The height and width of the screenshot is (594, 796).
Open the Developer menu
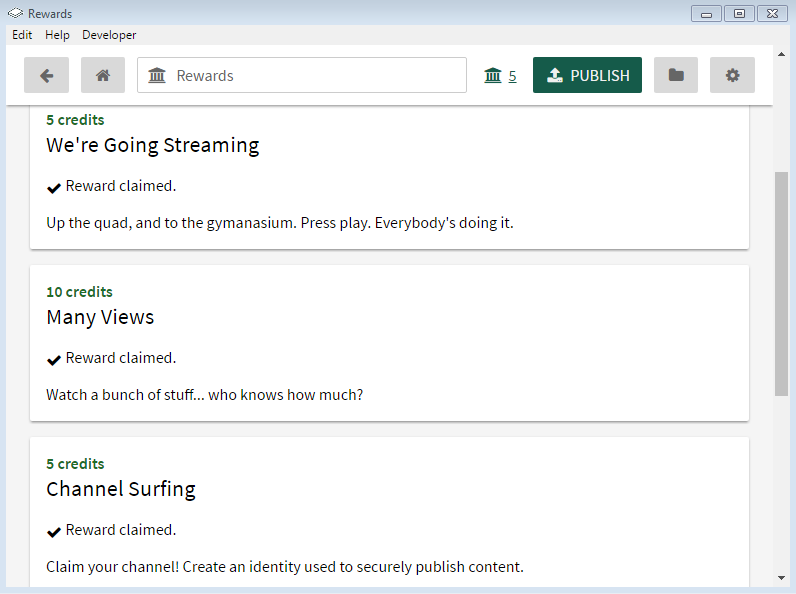[109, 35]
